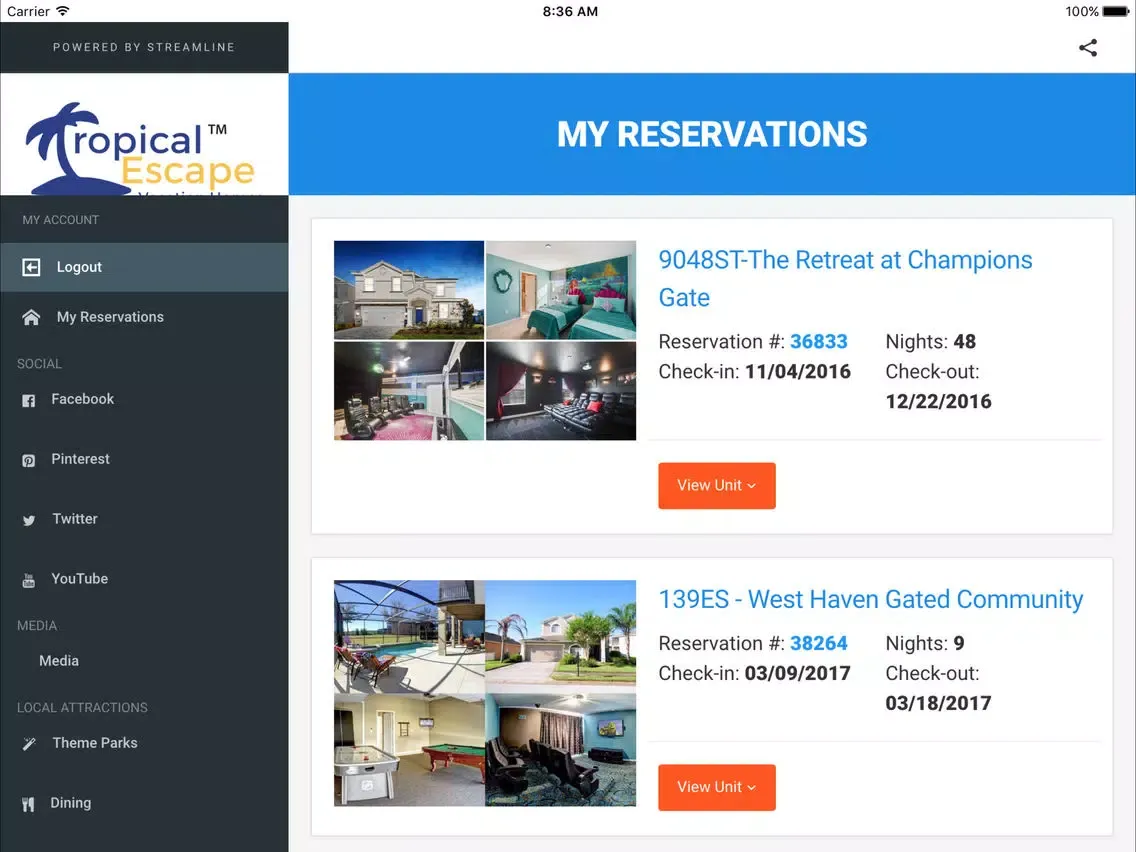Click the MY ACCOUNT section header
Viewport: 1136px width, 852px height.
tap(61, 220)
